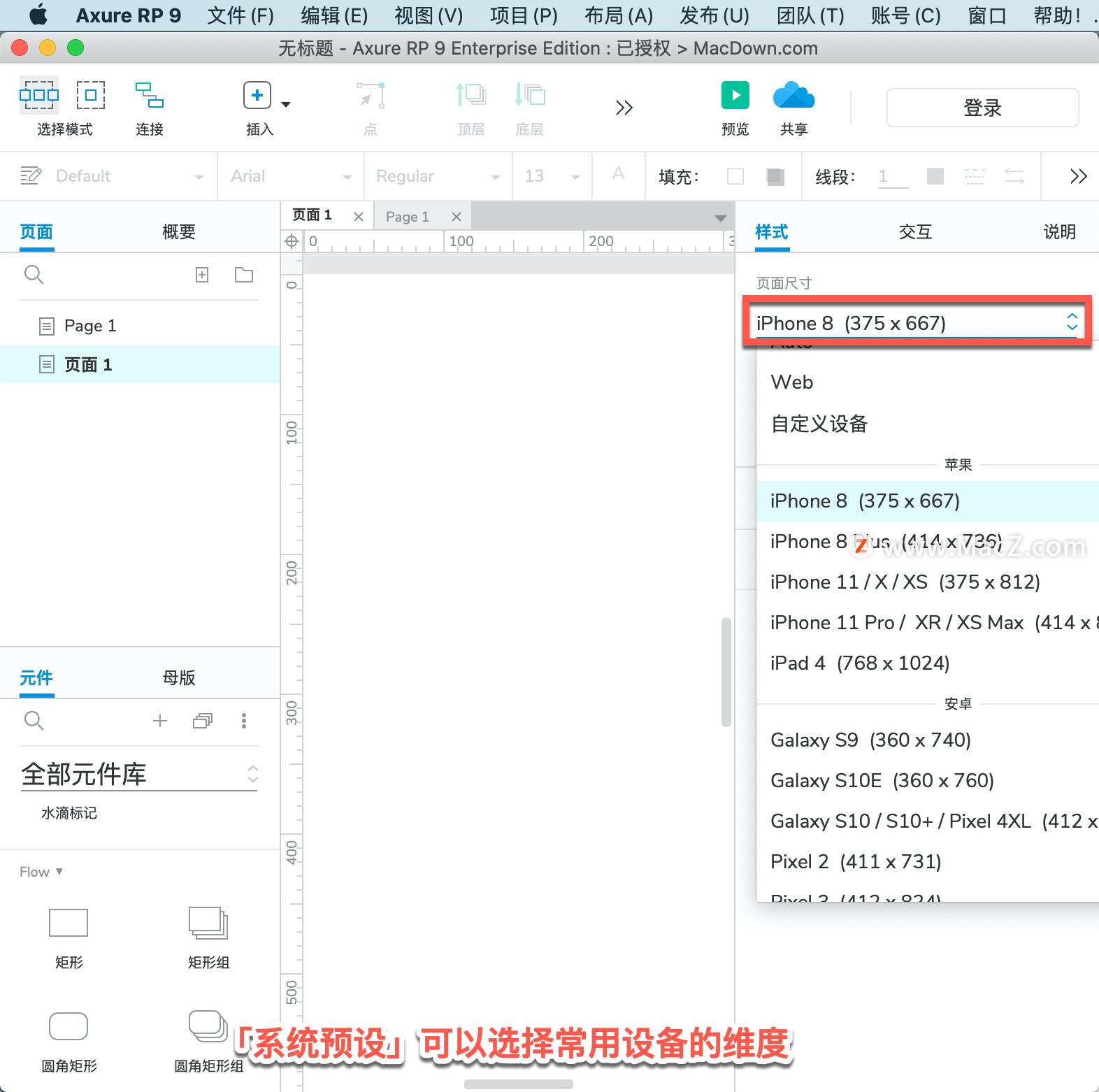The image size is (1099, 1092).
Task: Open the page dimensions iPhone 8 dropdown
Action: pyautogui.click(x=917, y=323)
